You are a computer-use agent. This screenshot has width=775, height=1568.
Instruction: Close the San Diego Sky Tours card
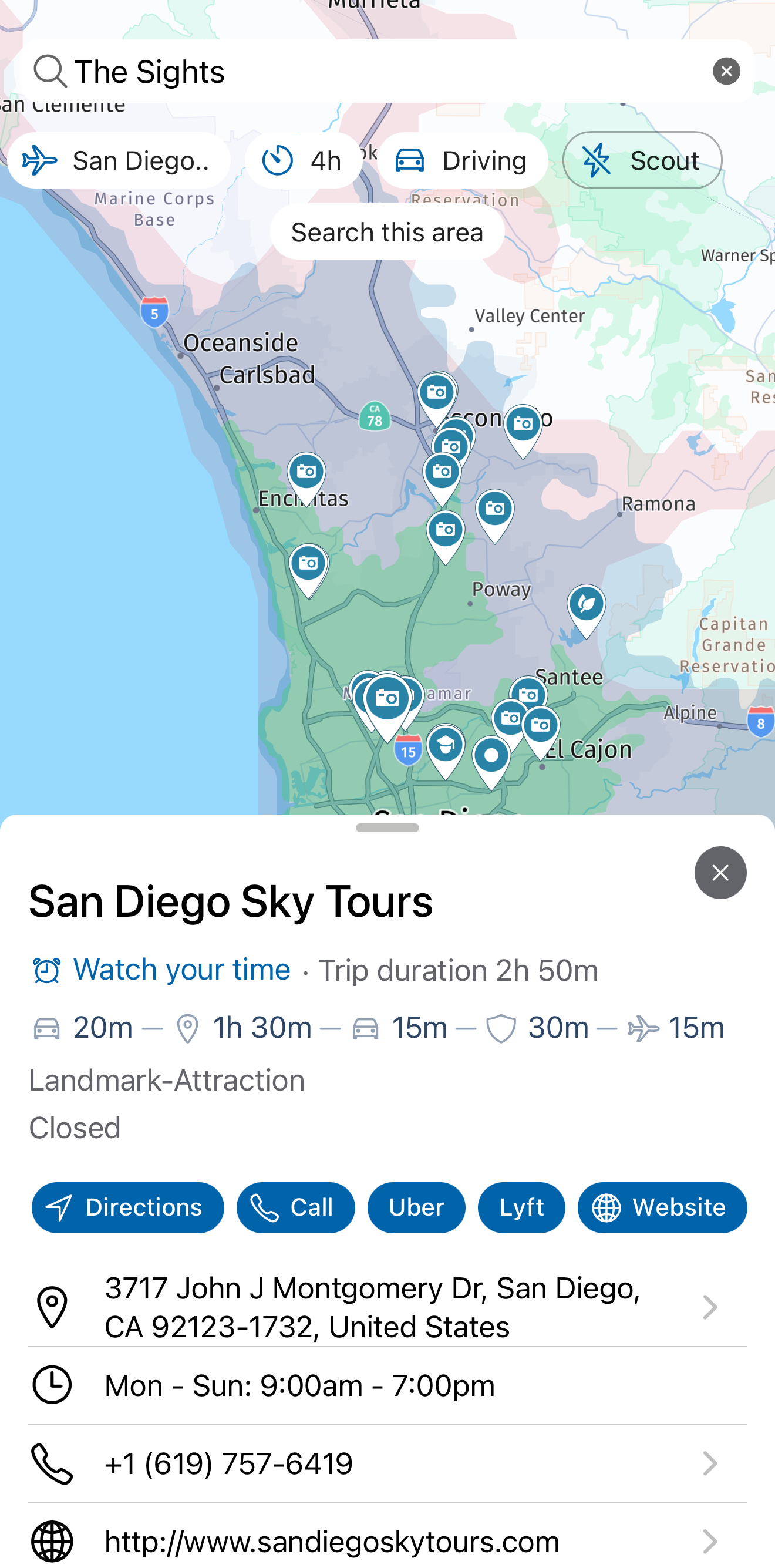click(720, 872)
